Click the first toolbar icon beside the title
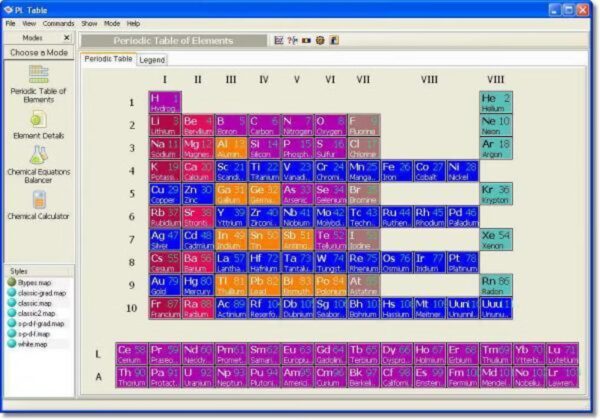This screenshot has width=600, height=420. coord(279,41)
